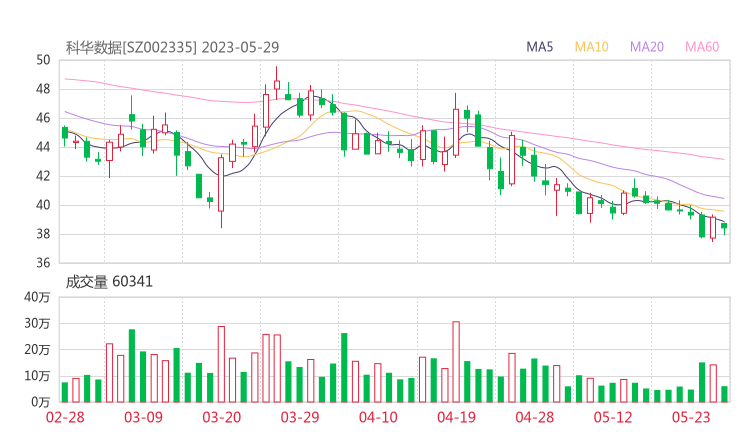
Task: Click the MA5 legend label
Action: (x=539, y=47)
